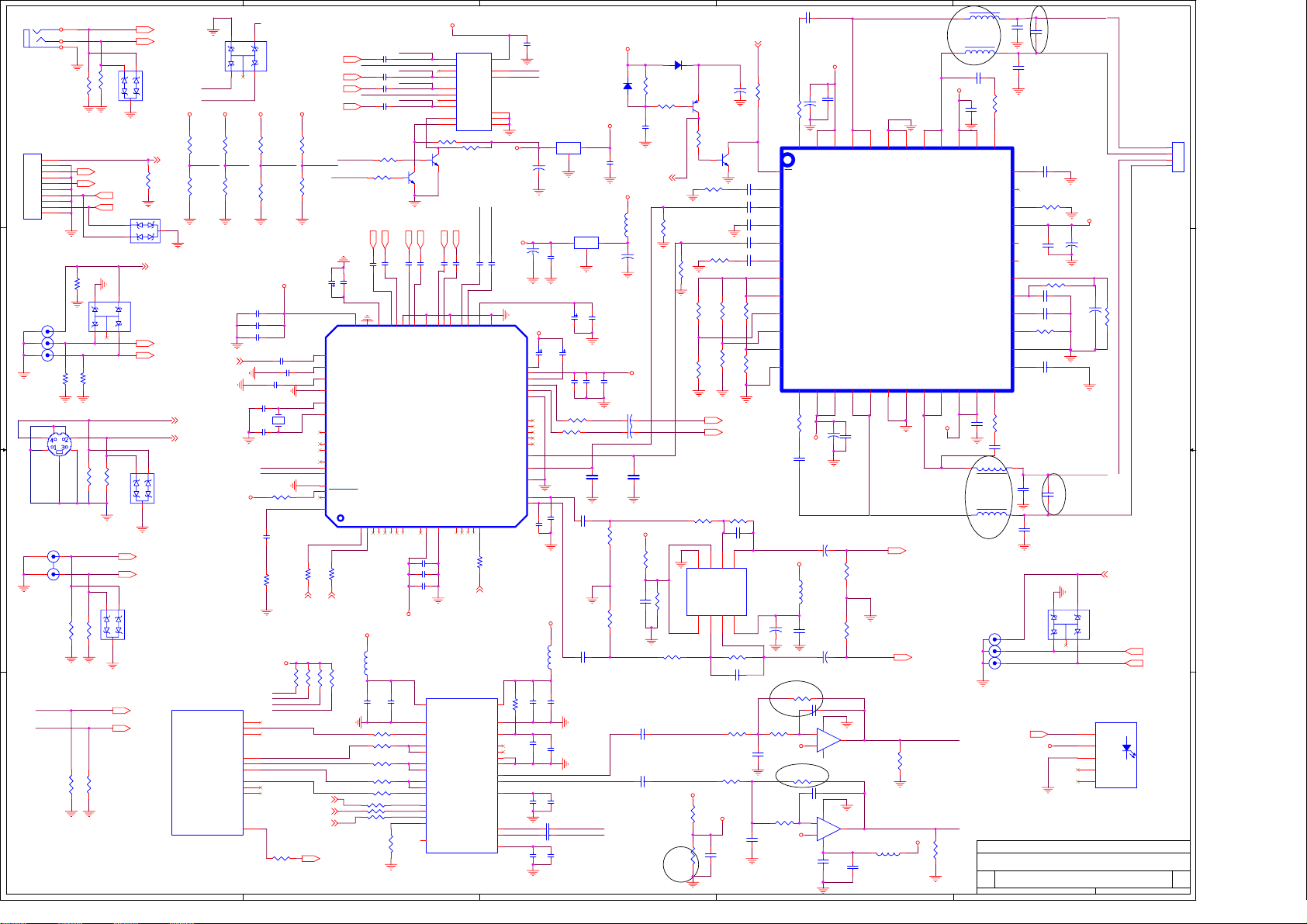This screenshot has width=1307, height=924.
Task: Select the upward-pointing blue diode near top center
Action: tap(628, 85)
